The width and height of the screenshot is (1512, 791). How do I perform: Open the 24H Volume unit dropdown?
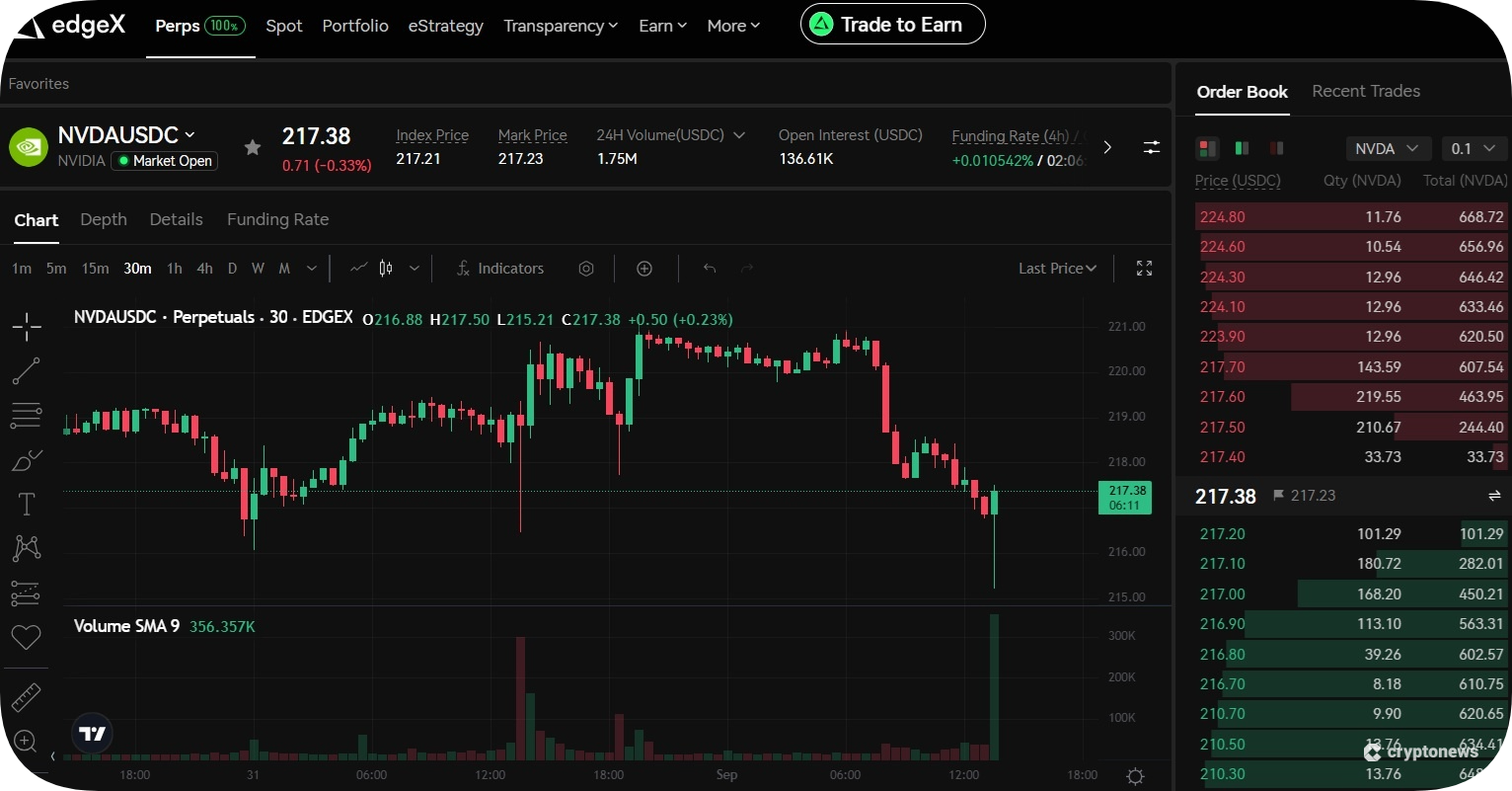point(739,135)
